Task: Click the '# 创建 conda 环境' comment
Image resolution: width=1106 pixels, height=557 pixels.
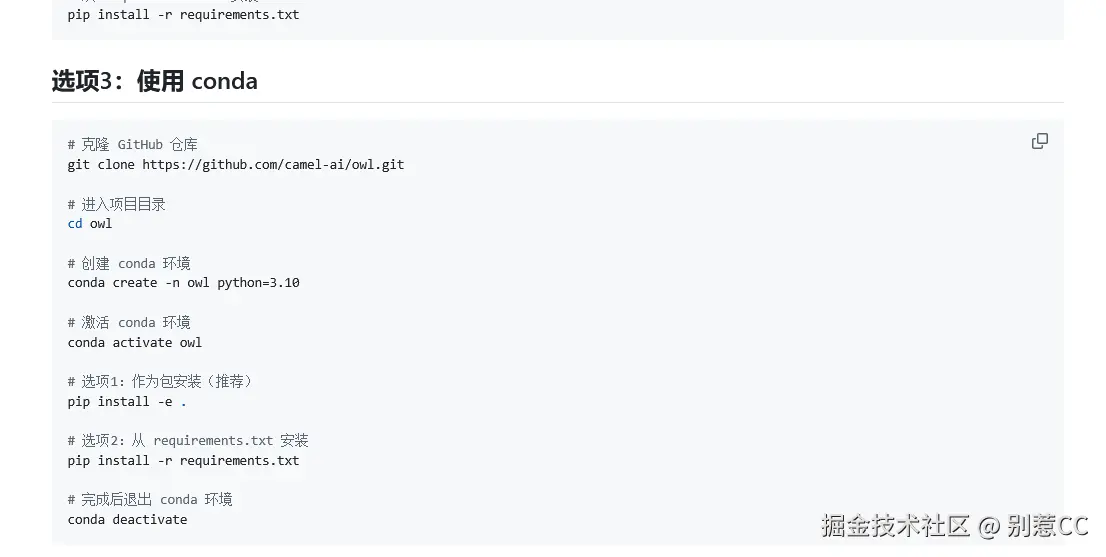Action: pos(129,264)
